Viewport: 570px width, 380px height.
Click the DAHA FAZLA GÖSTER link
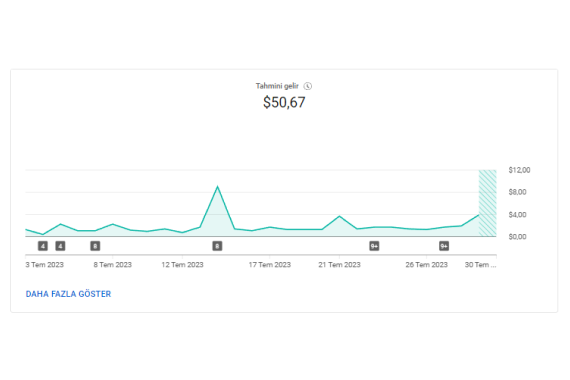[68, 294]
